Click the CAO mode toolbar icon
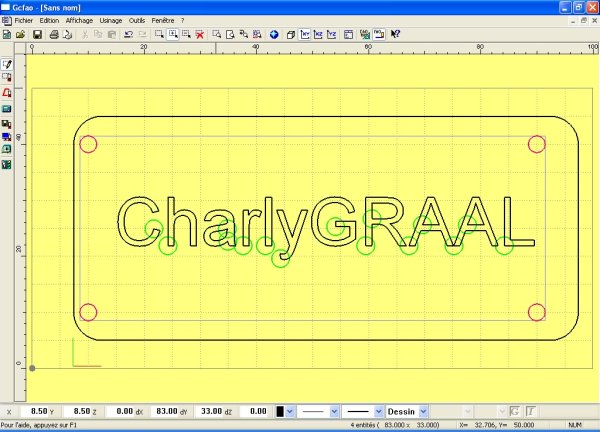 pos(365,35)
